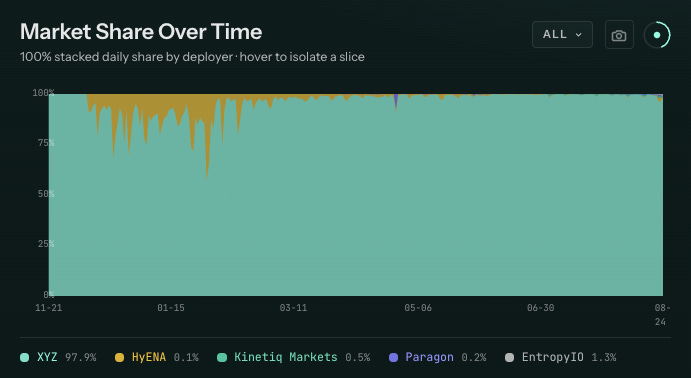This screenshot has height=378, width=691.
Task: Toggle the Paragon legend entry
Action: point(437,357)
